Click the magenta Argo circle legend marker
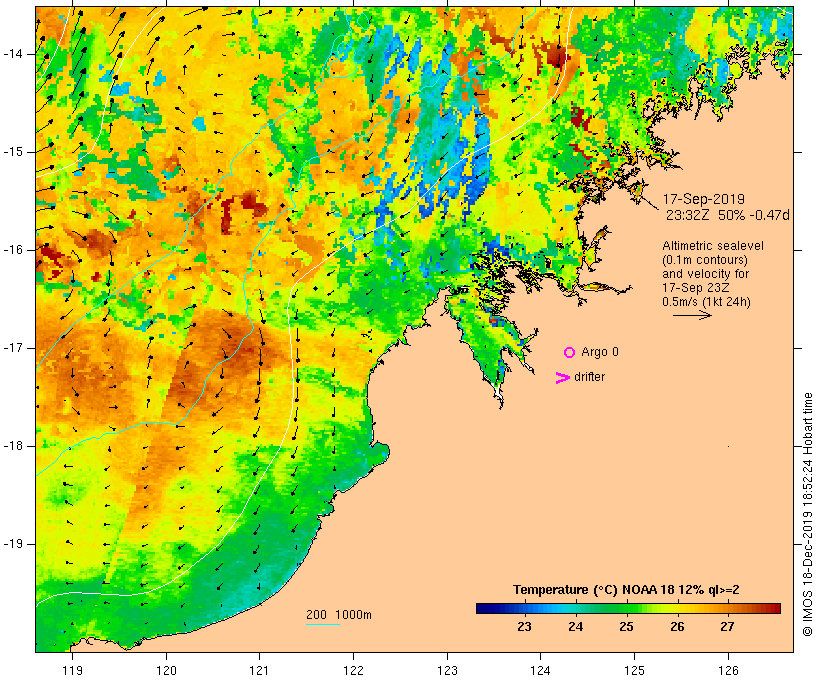This screenshot has height=680, width=820. pyautogui.click(x=570, y=353)
